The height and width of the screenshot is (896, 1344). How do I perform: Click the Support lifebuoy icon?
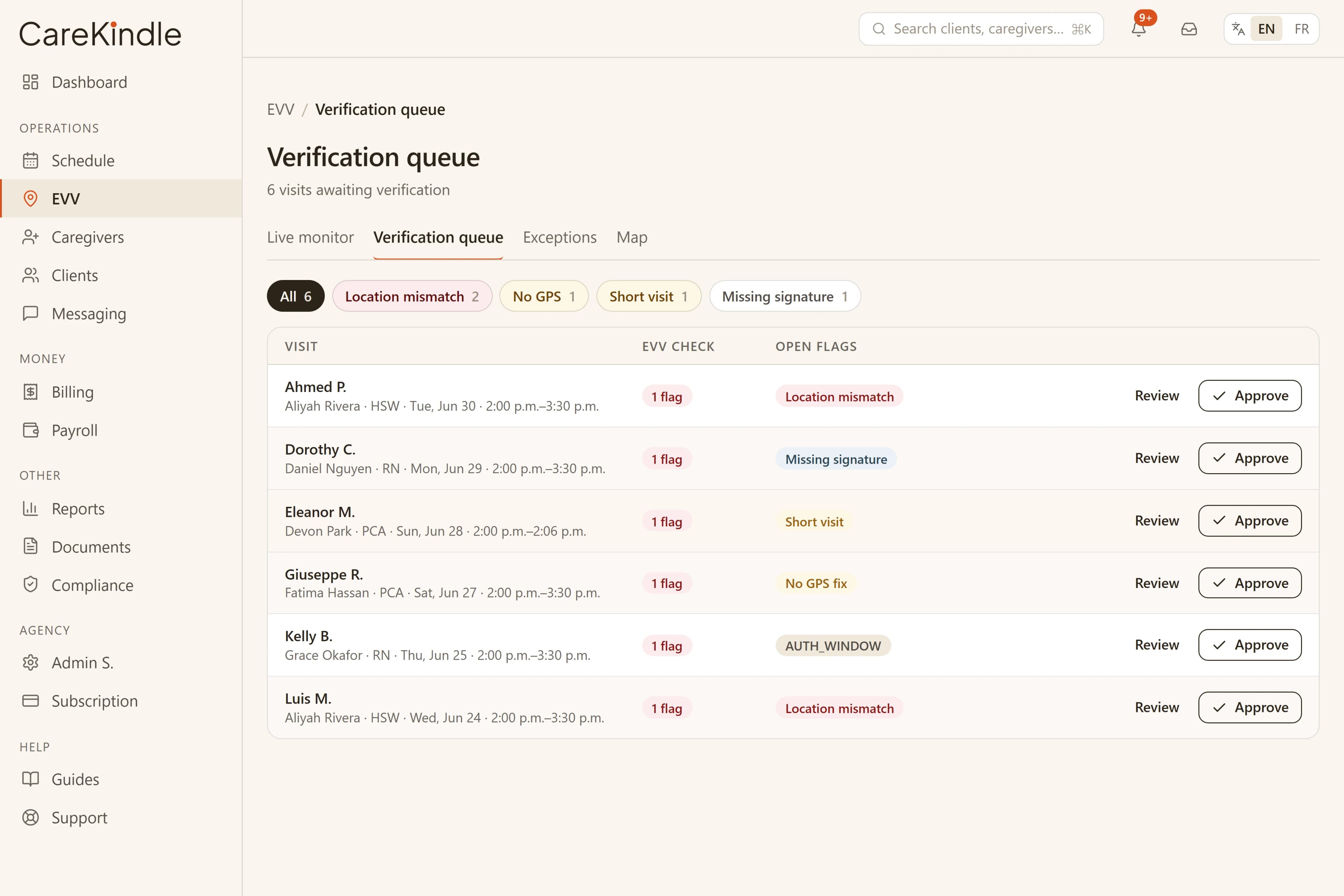30,818
